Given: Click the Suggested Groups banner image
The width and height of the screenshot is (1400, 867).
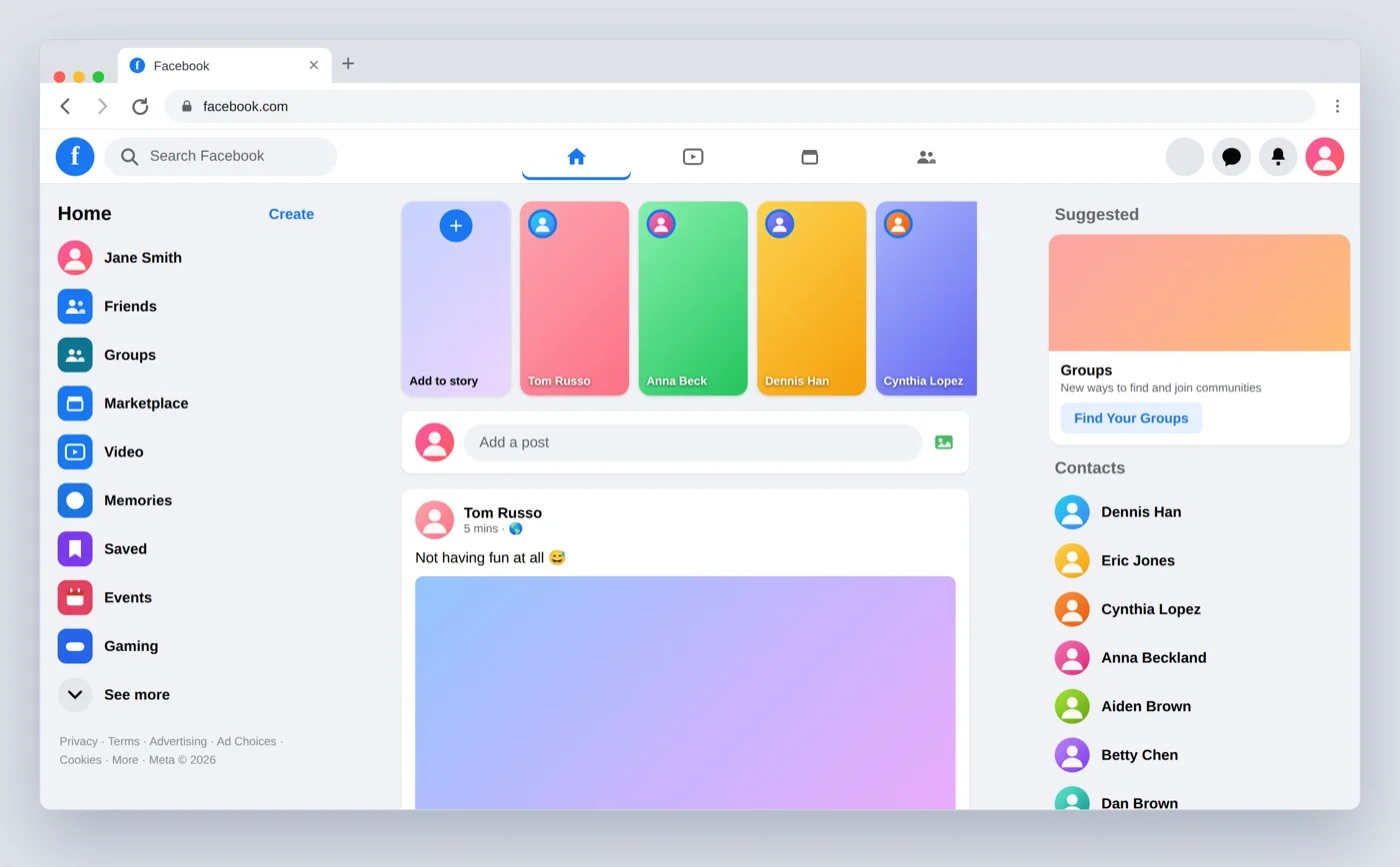Looking at the screenshot, I should [x=1199, y=293].
